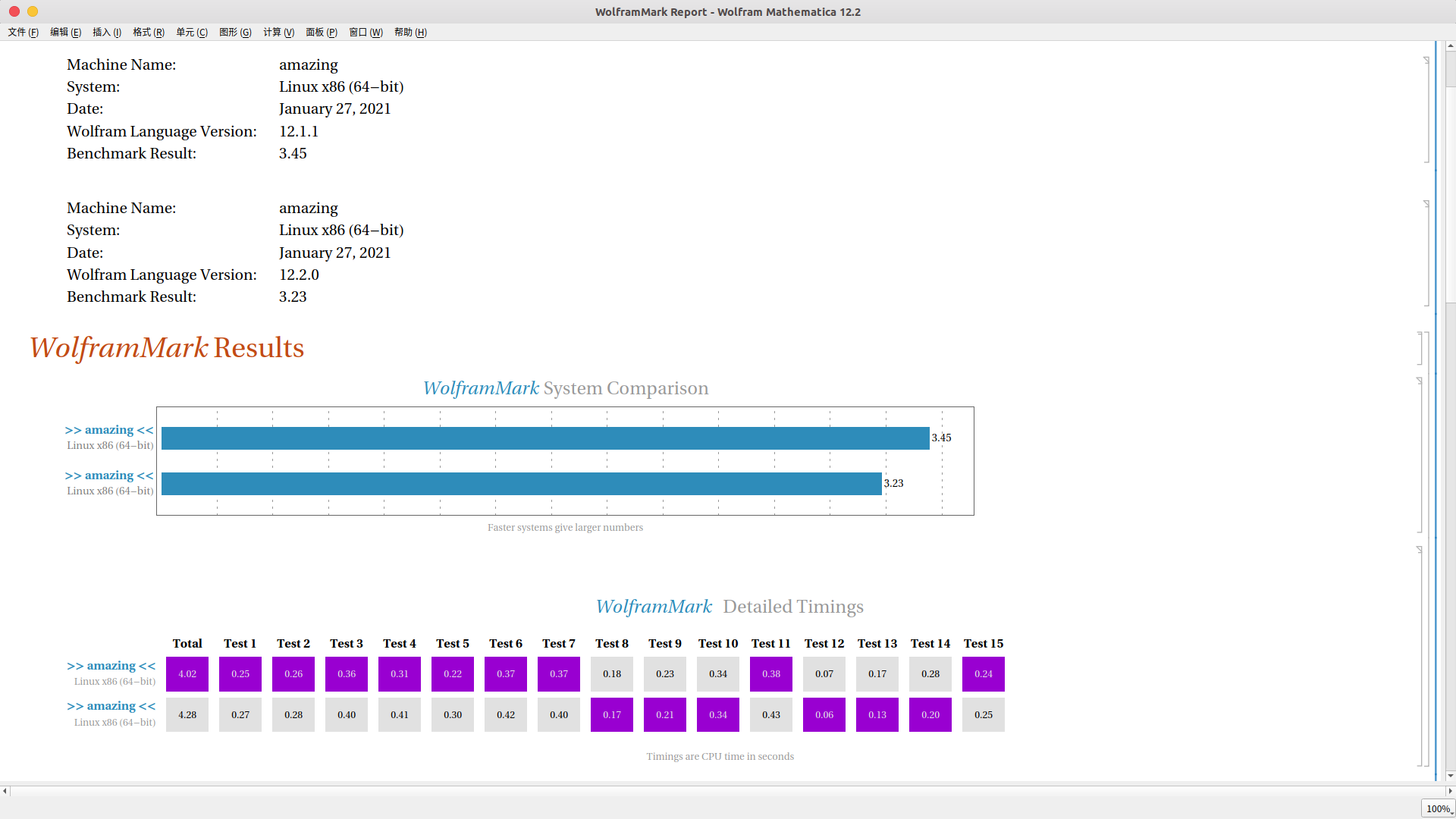Open the 文件 (F) menu

pos(23,32)
